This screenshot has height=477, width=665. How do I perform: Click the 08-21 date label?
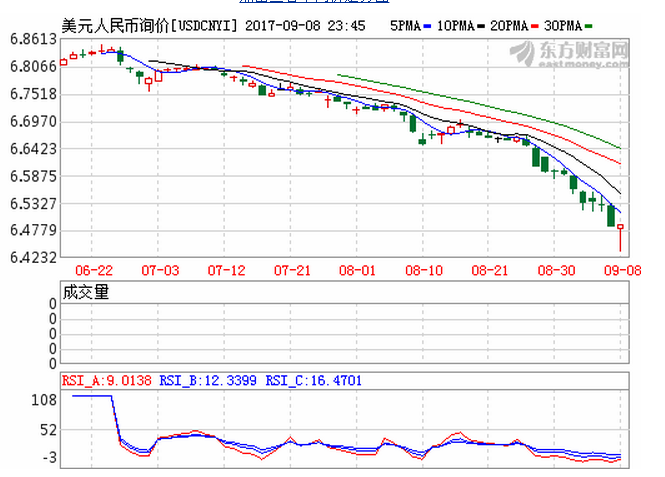490,271
